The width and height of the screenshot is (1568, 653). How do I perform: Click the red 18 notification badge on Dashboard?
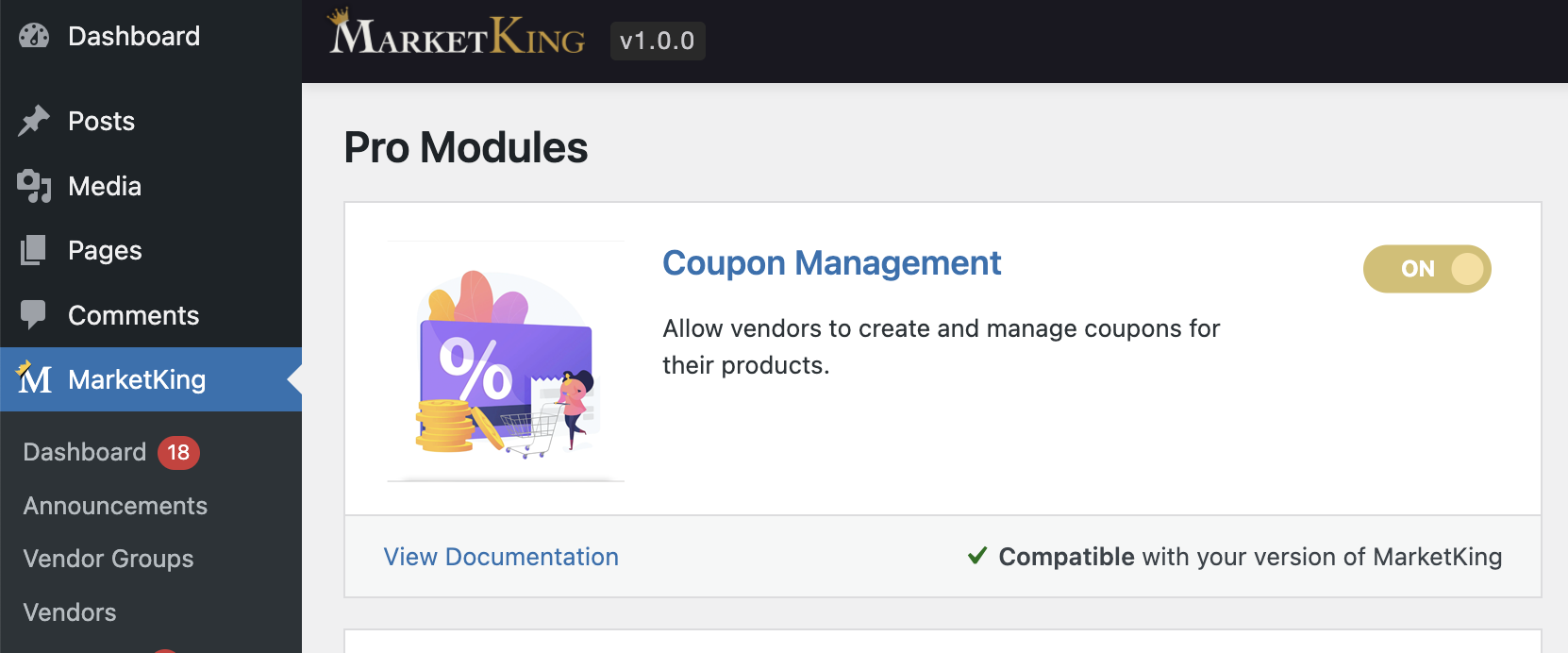pyautogui.click(x=179, y=452)
